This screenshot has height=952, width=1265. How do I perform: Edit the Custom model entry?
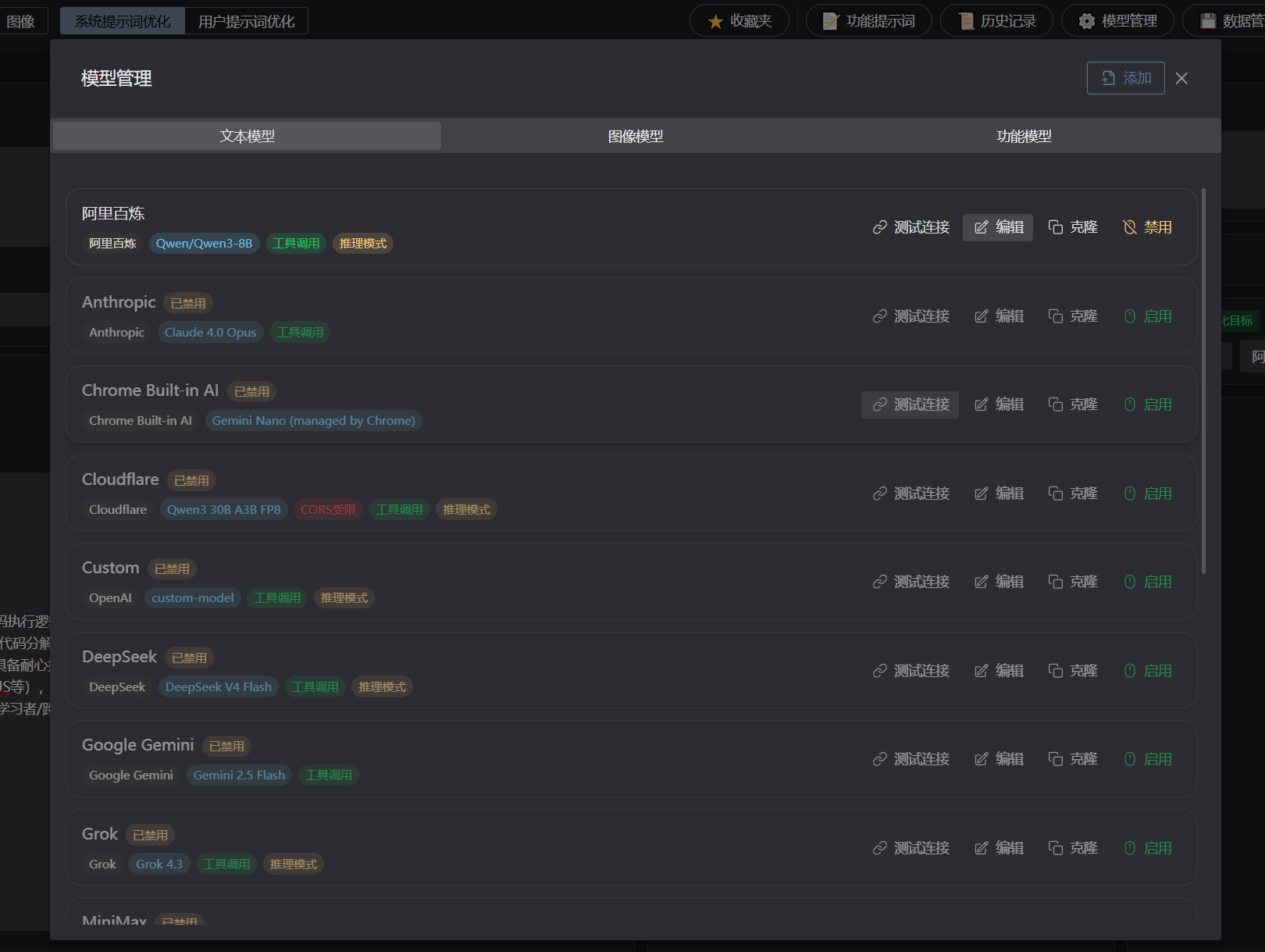click(x=998, y=582)
